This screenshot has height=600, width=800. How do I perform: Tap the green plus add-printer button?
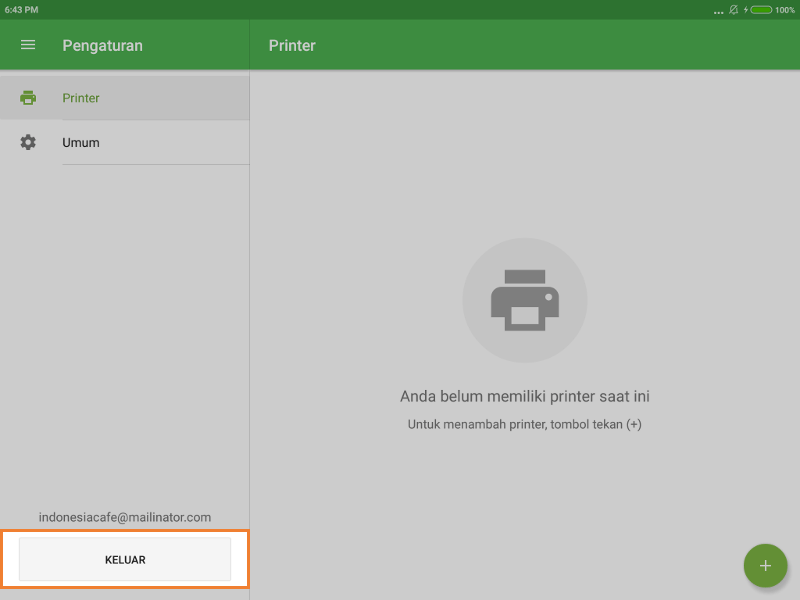point(765,565)
